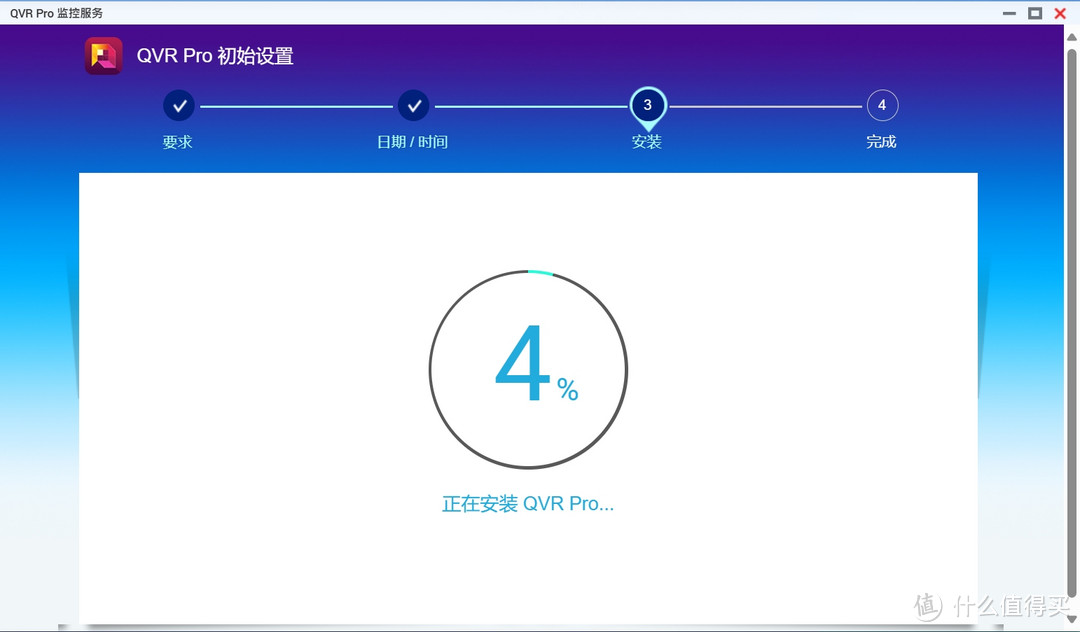Screen dimensions: 1080x632
Task: Click the completed checkmark for 要求 step
Action: tap(178, 104)
